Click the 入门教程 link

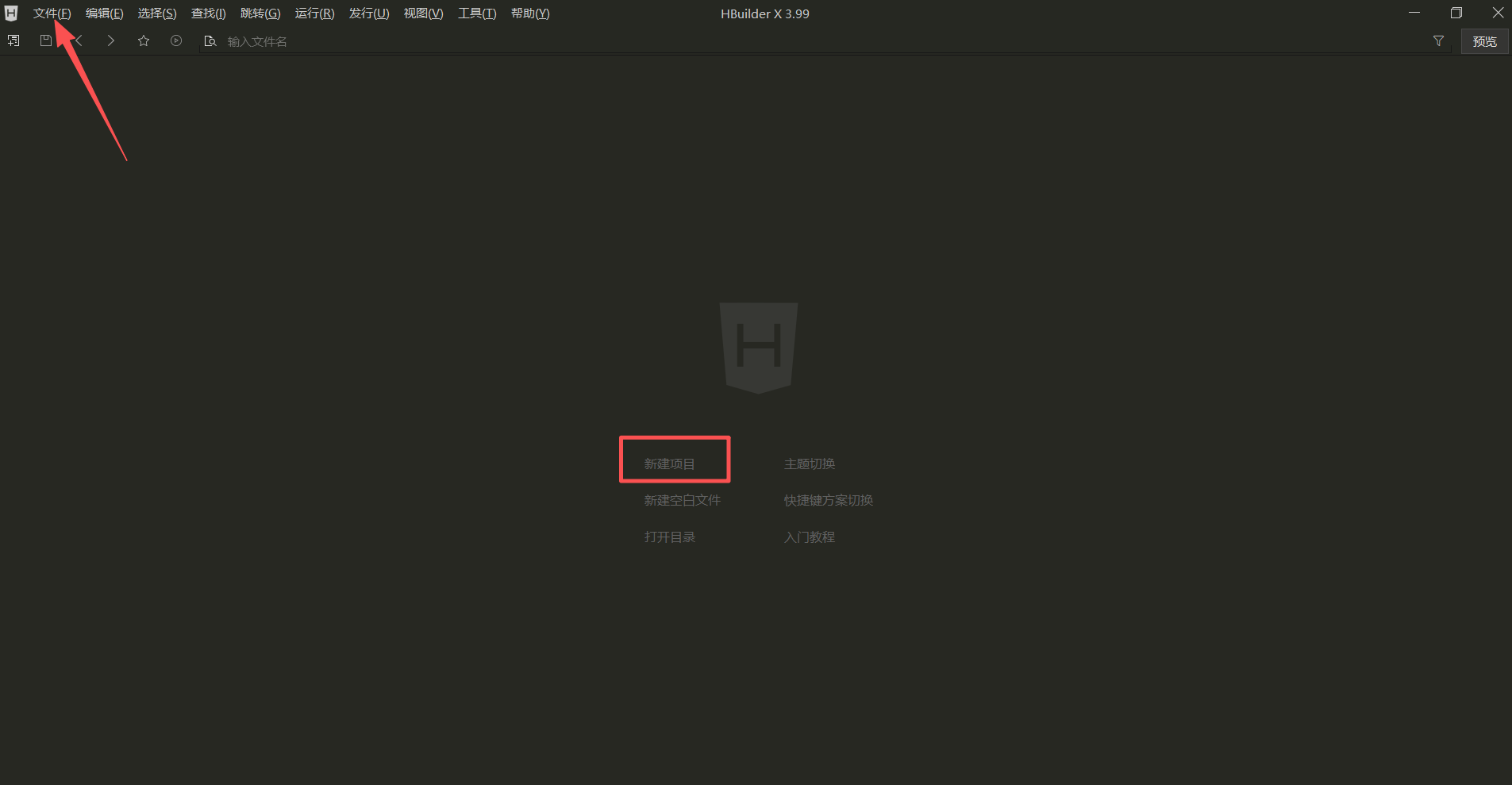[810, 537]
